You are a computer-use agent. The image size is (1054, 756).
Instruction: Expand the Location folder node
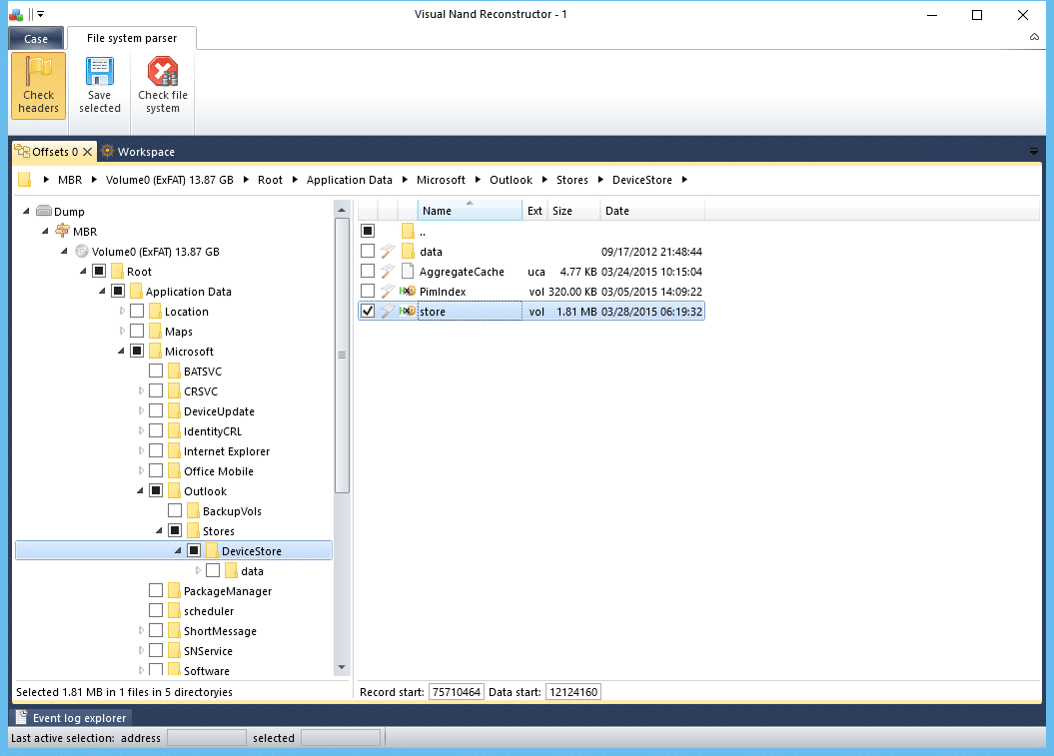coord(122,311)
